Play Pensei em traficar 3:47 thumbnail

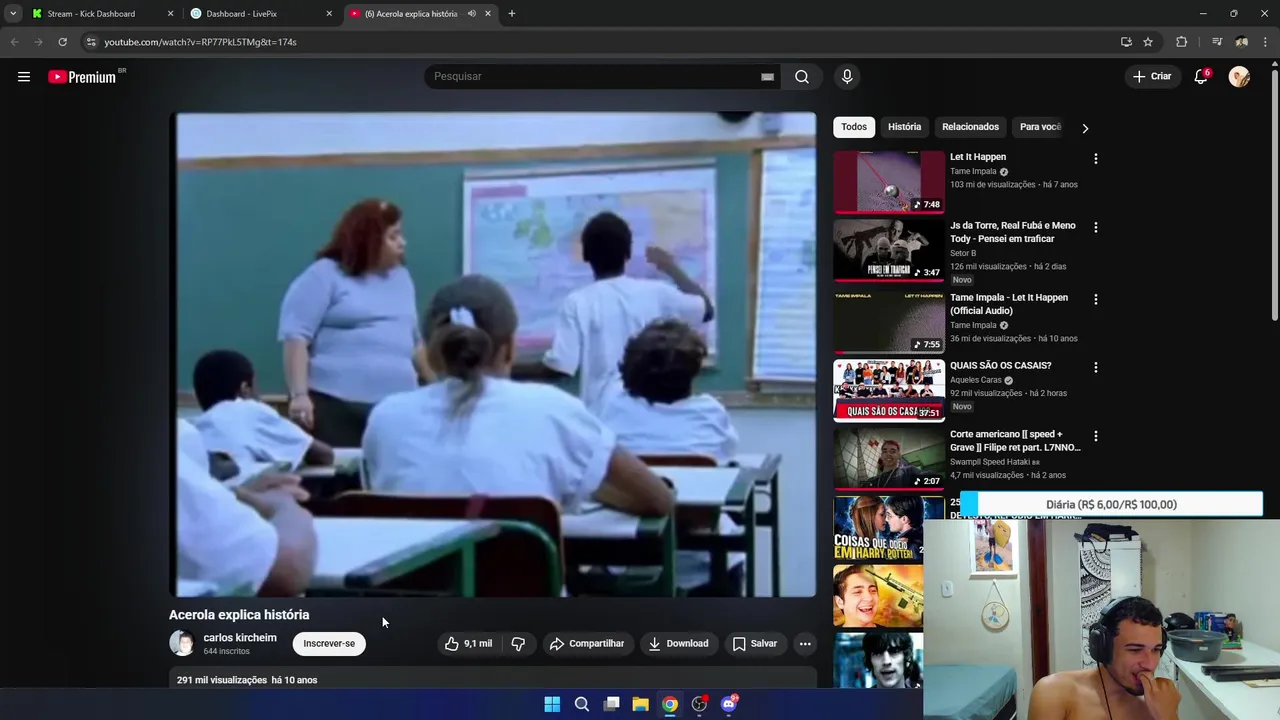click(x=889, y=251)
